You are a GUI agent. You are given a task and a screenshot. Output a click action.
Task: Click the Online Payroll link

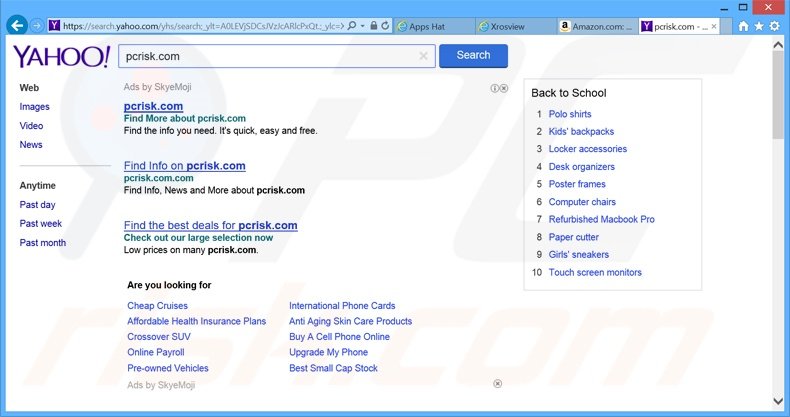pyautogui.click(x=156, y=352)
